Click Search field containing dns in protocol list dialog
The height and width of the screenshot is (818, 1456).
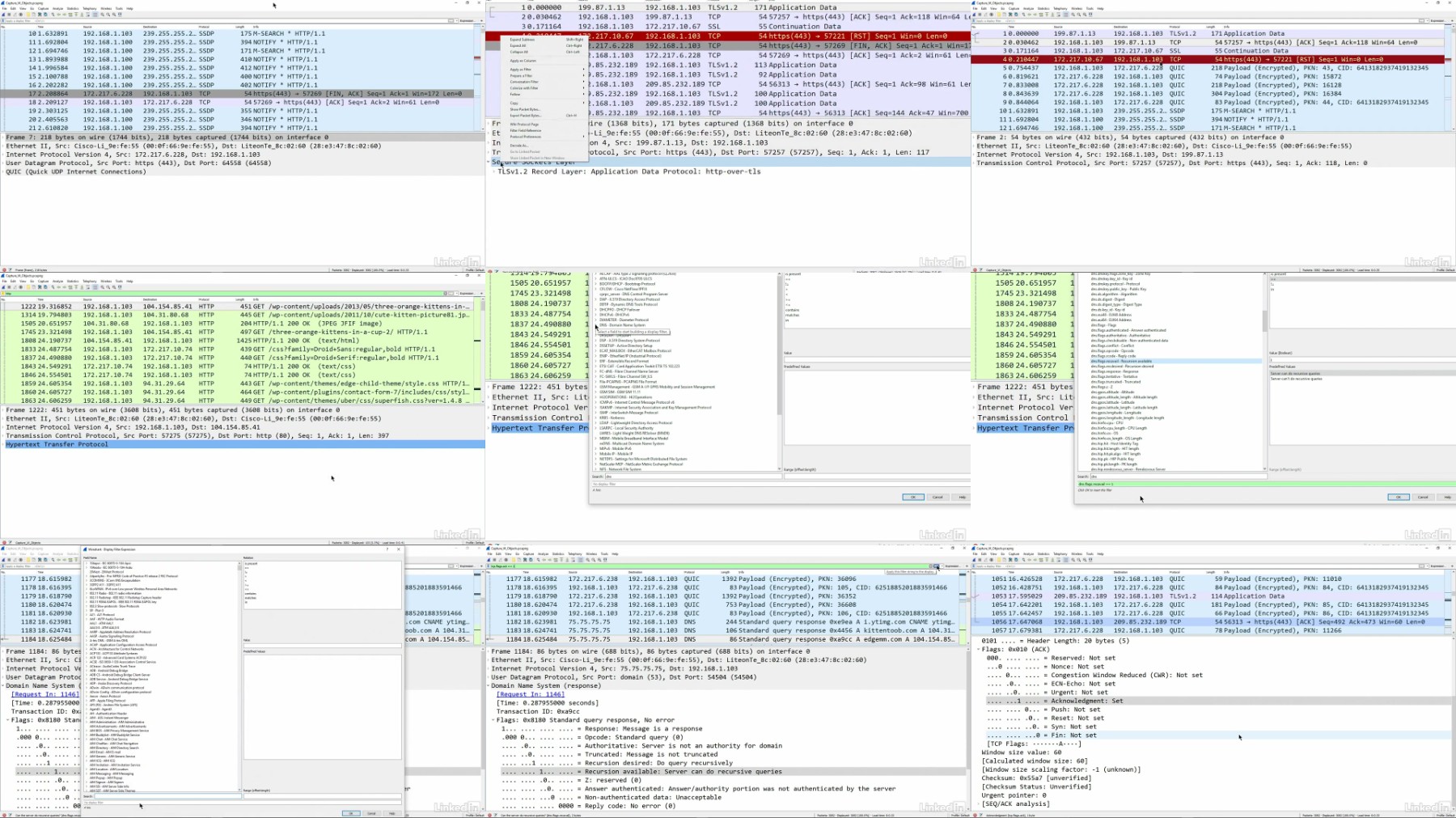pos(692,477)
